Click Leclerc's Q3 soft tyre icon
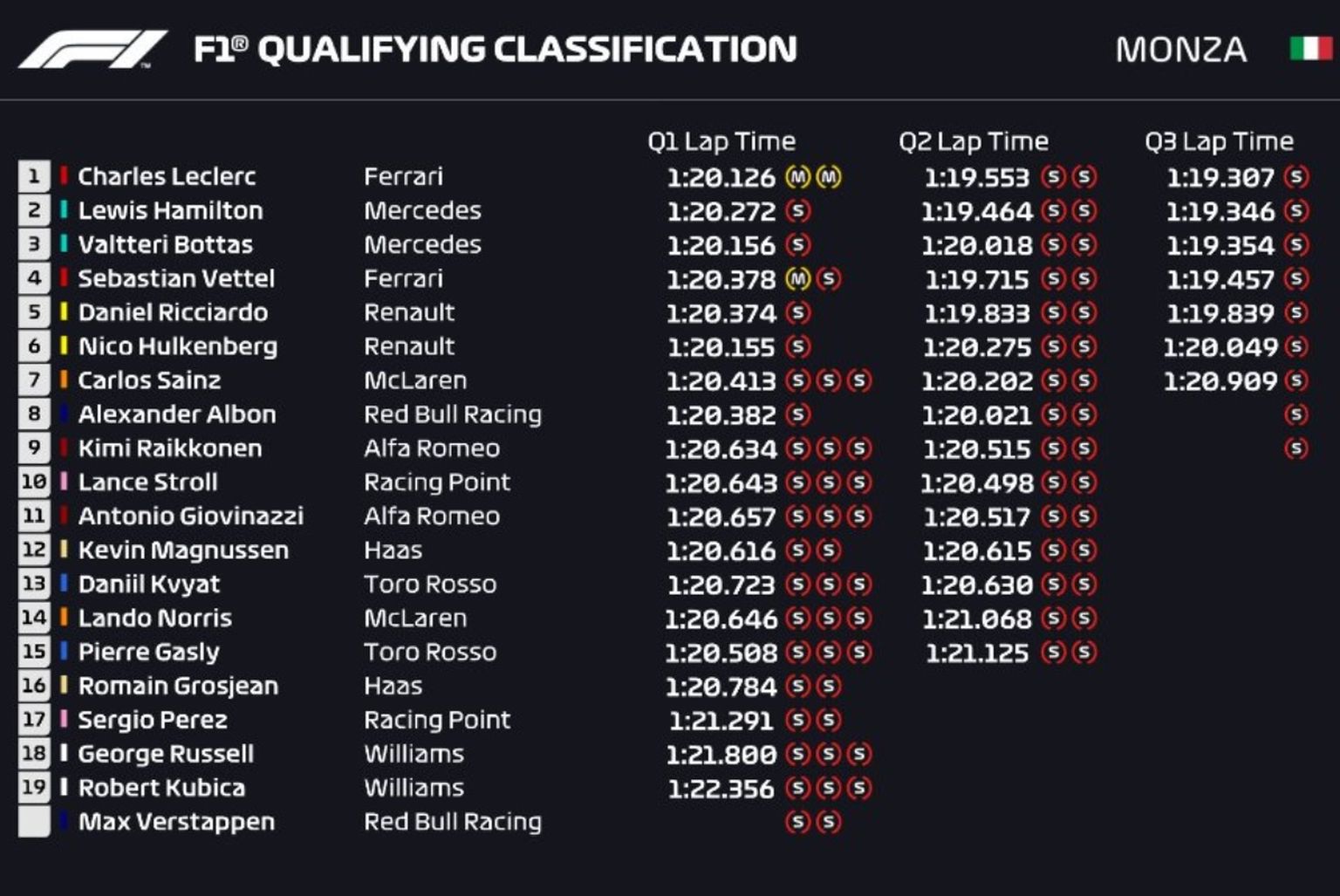The image size is (1340, 896). point(1296,177)
